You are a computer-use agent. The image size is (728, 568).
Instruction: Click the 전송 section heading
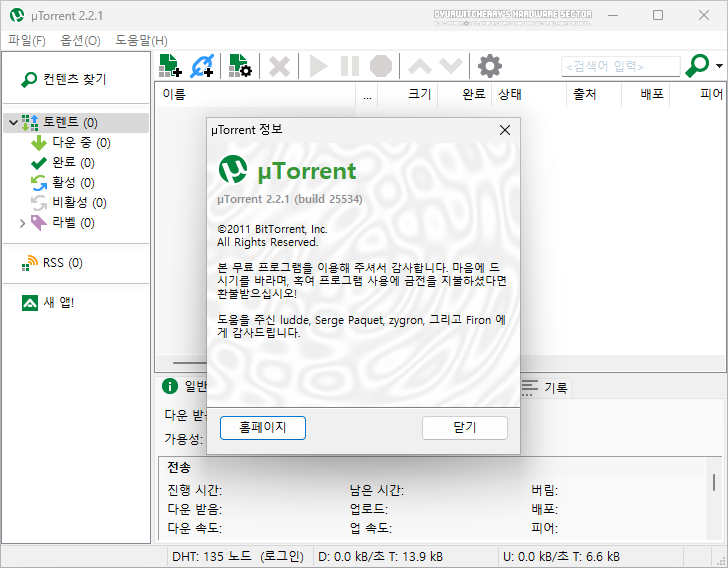(179, 467)
